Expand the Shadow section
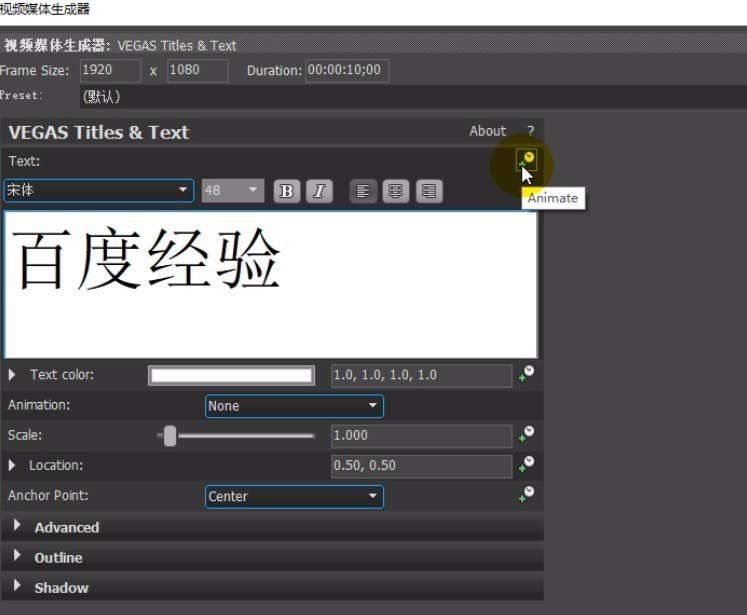The width and height of the screenshot is (747, 615). click(17, 585)
